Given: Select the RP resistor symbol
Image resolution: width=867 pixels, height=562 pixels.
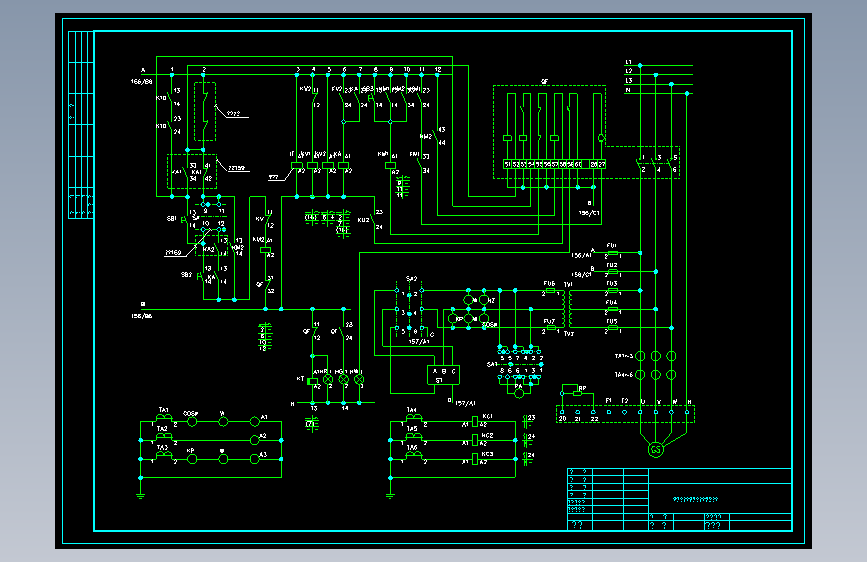Looking at the screenshot, I should [577, 393].
